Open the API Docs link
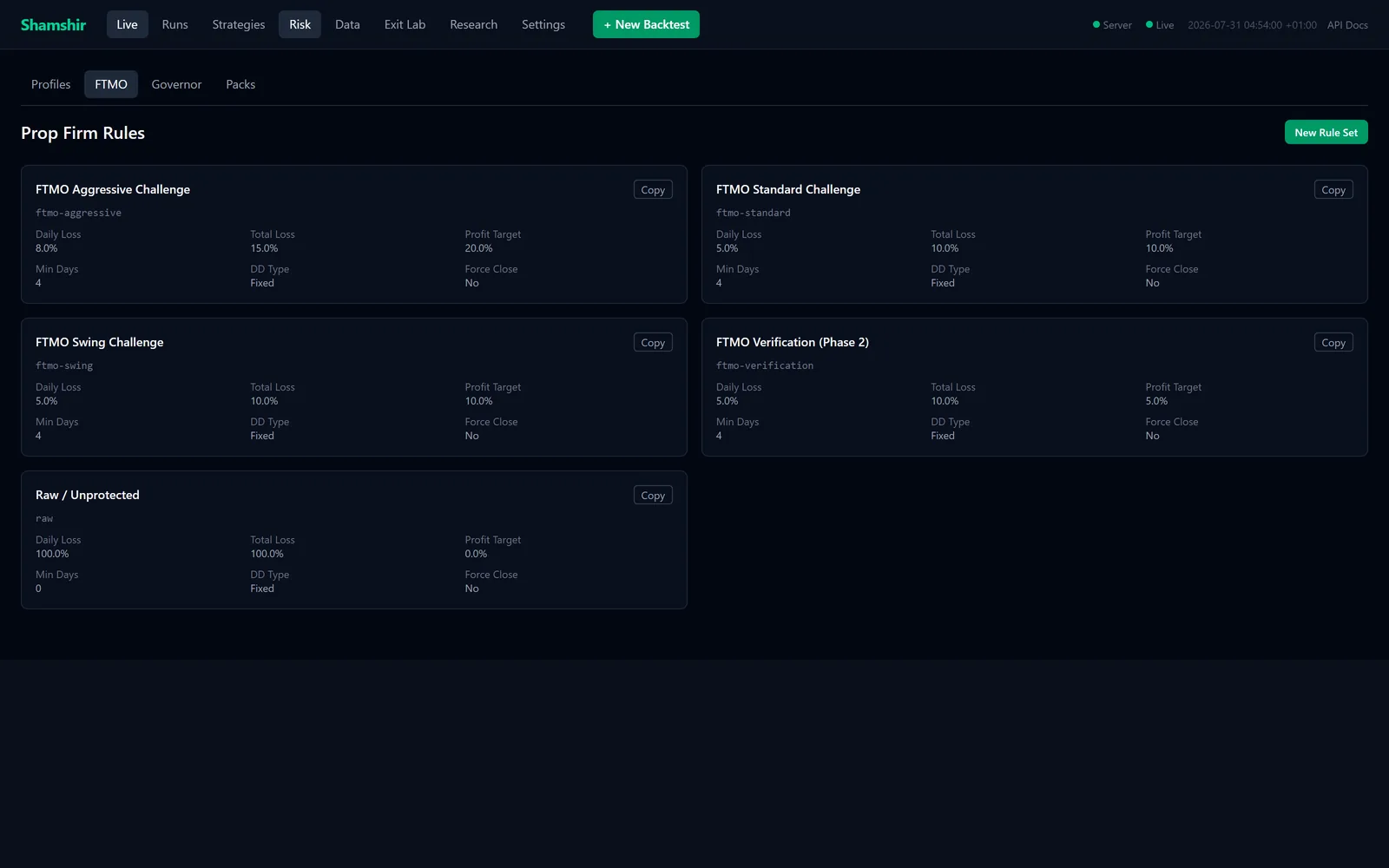Screen dimensions: 1389x868 pyautogui.click(x=1347, y=25)
